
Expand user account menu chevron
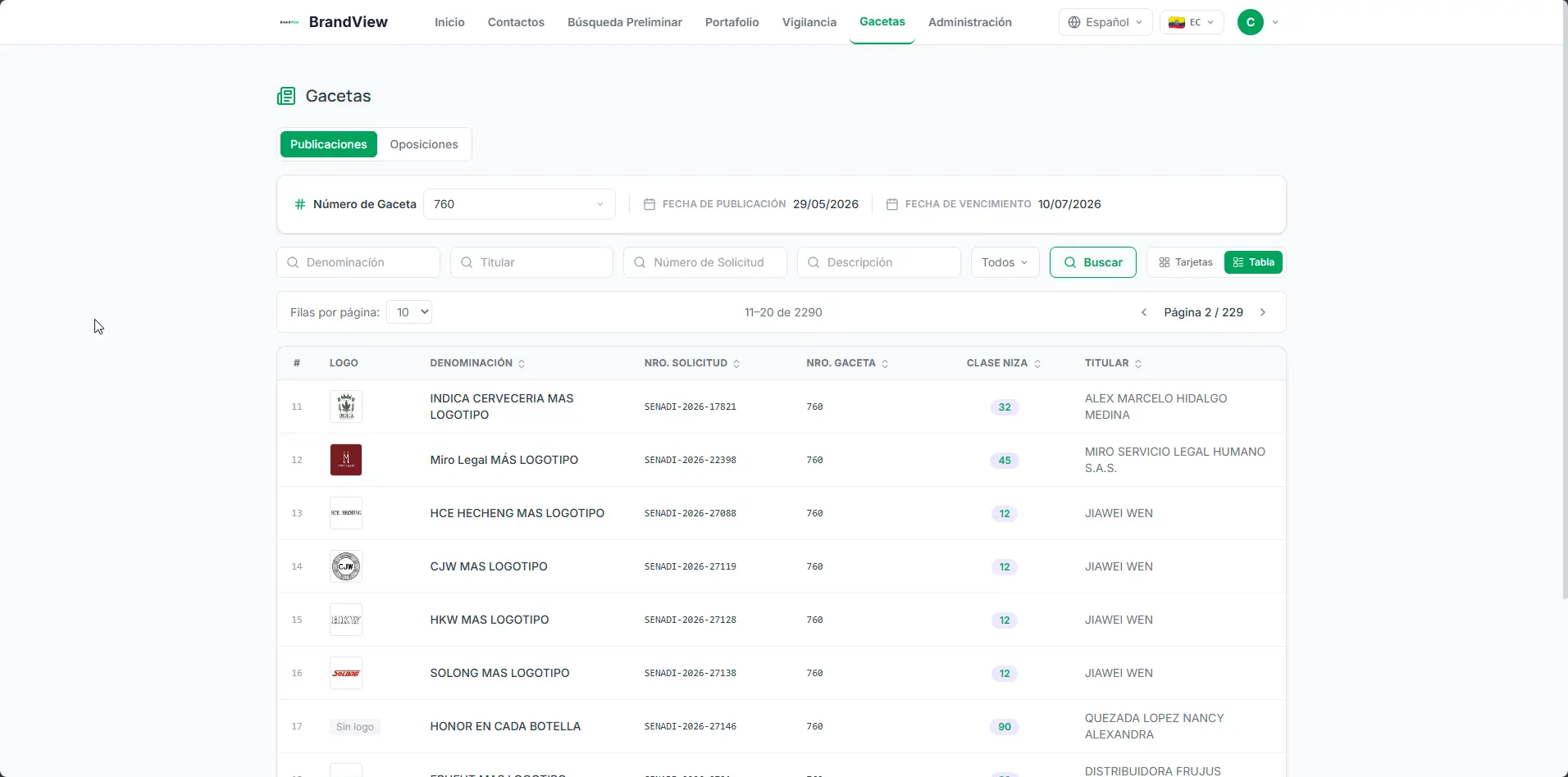pyautogui.click(x=1275, y=22)
